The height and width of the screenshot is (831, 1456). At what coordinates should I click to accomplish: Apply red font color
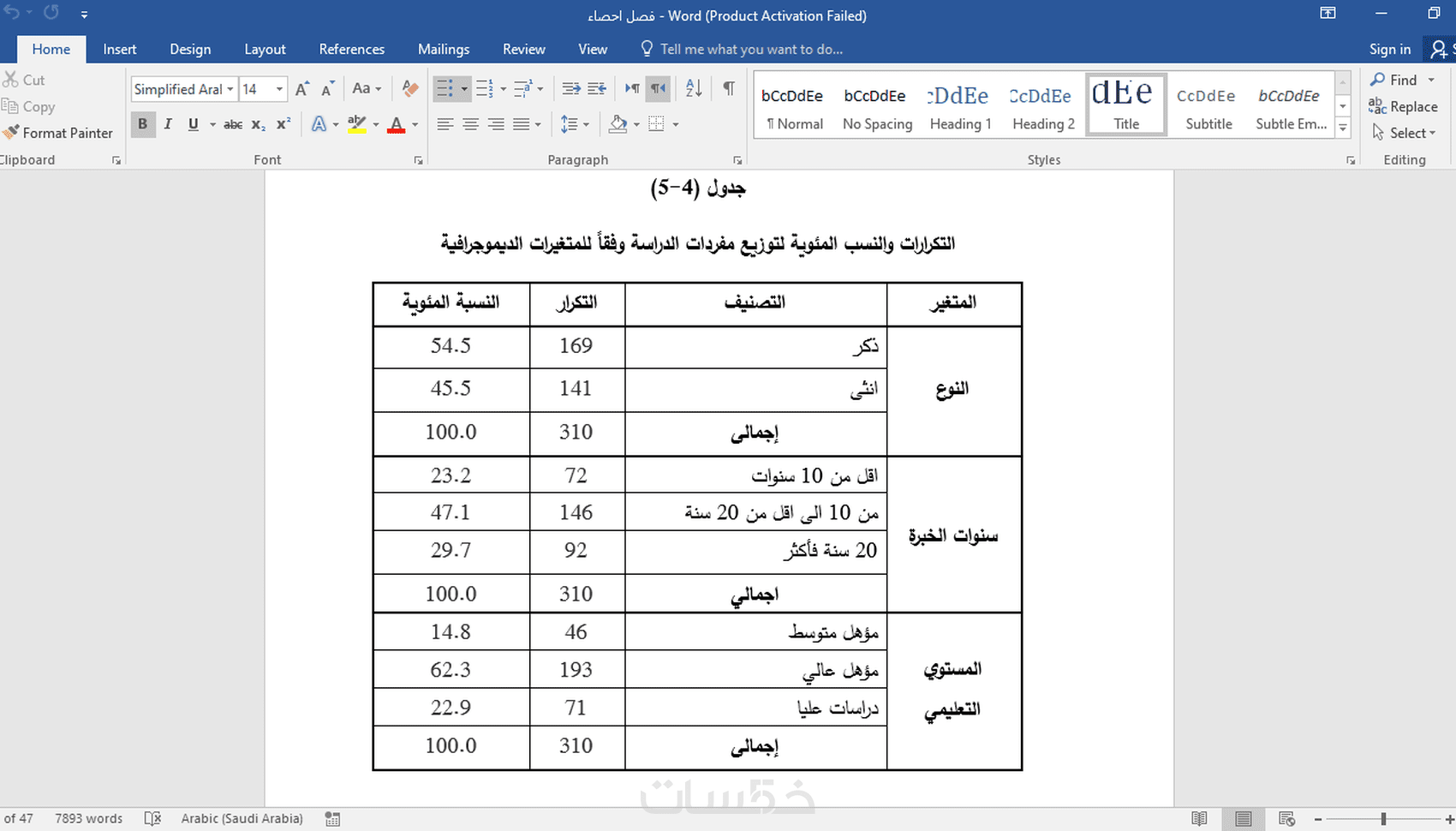[396, 124]
